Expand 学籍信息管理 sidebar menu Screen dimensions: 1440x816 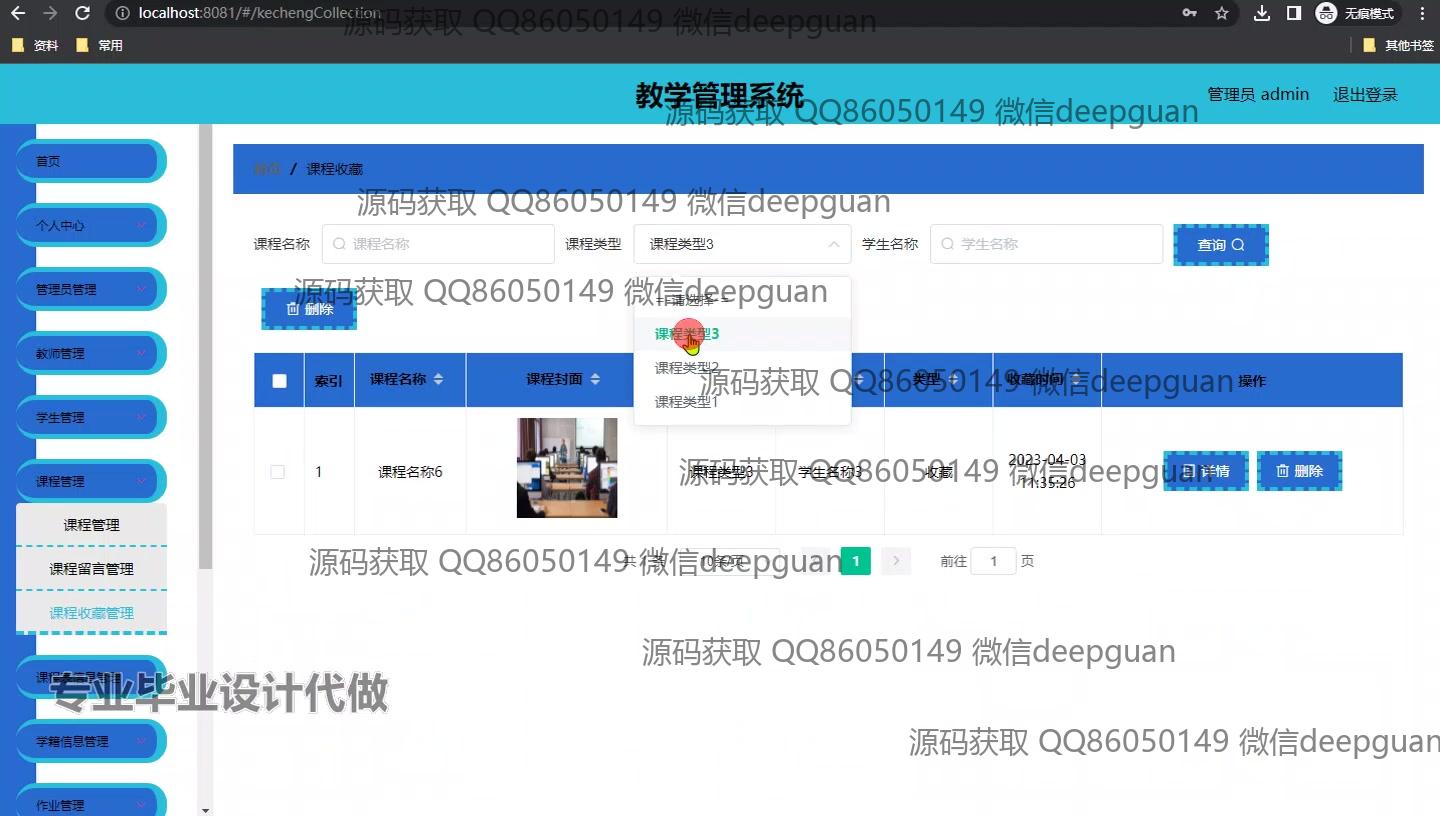[x=90, y=741]
